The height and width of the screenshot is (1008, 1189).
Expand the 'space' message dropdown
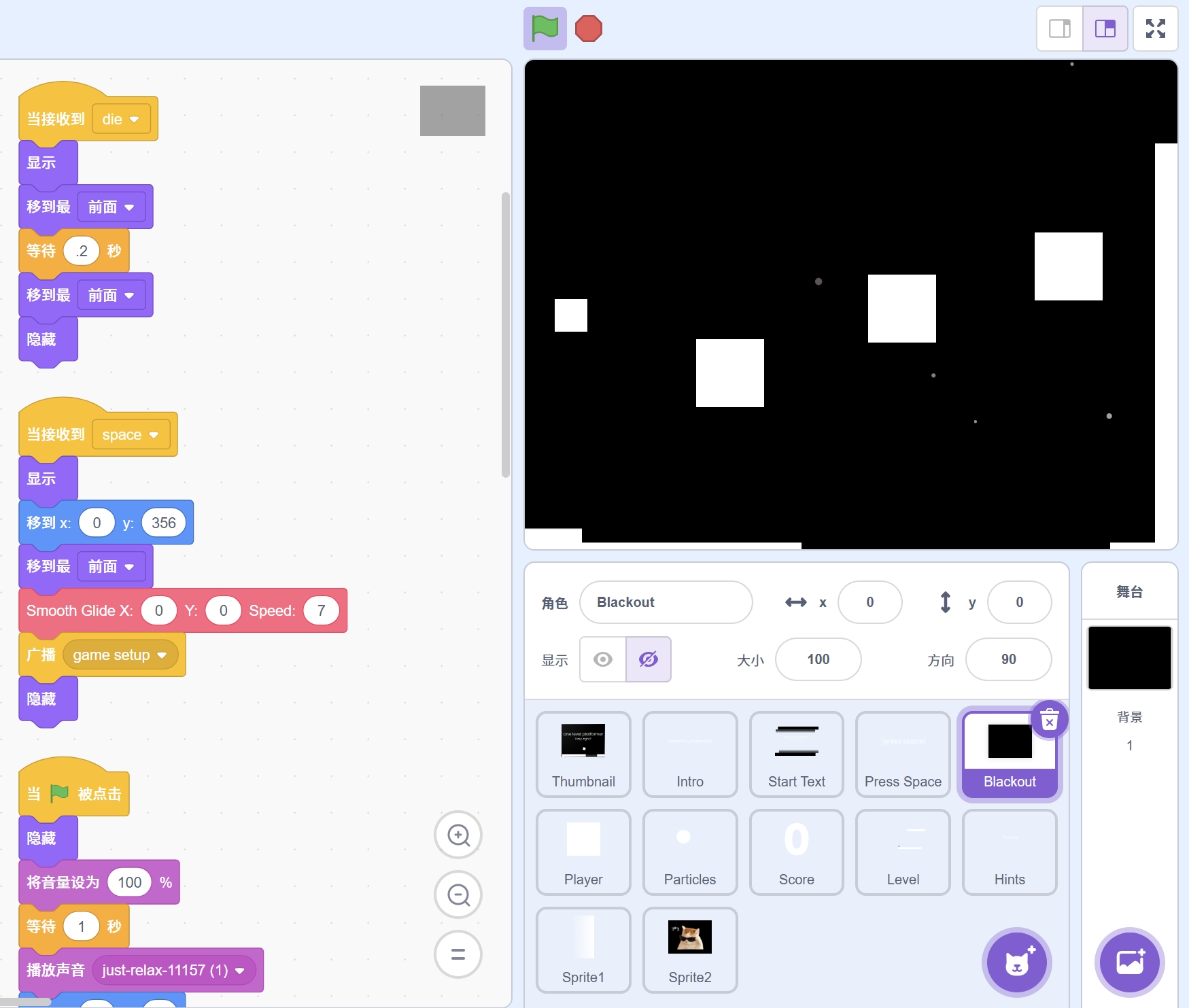tap(154, 435)
